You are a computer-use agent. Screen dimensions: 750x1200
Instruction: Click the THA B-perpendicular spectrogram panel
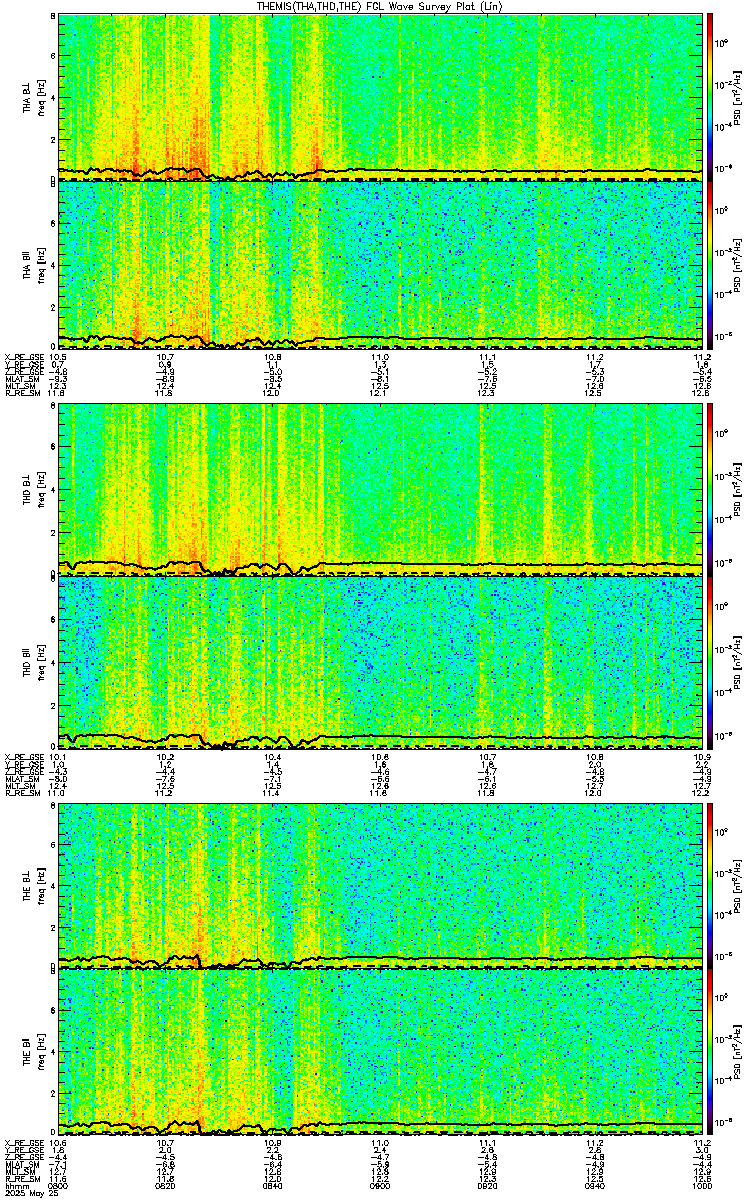379,96
